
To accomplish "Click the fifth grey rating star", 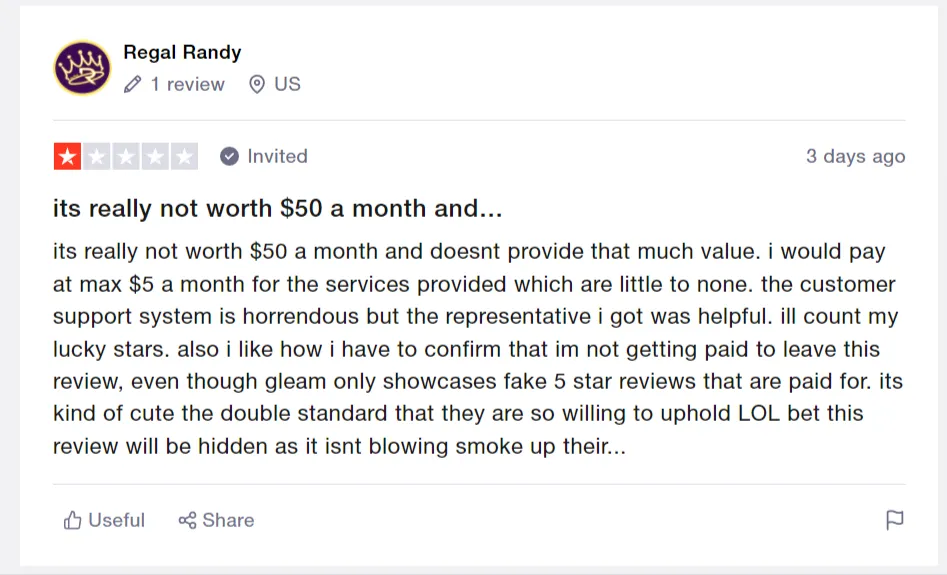I will pos(184,157).
